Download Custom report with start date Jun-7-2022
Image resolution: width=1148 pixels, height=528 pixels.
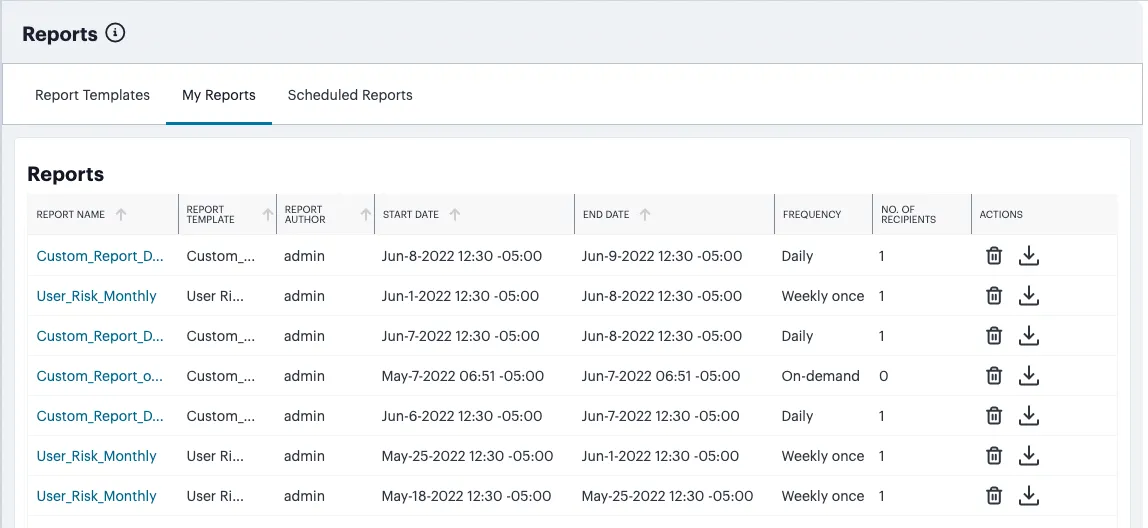(1029, 335)
